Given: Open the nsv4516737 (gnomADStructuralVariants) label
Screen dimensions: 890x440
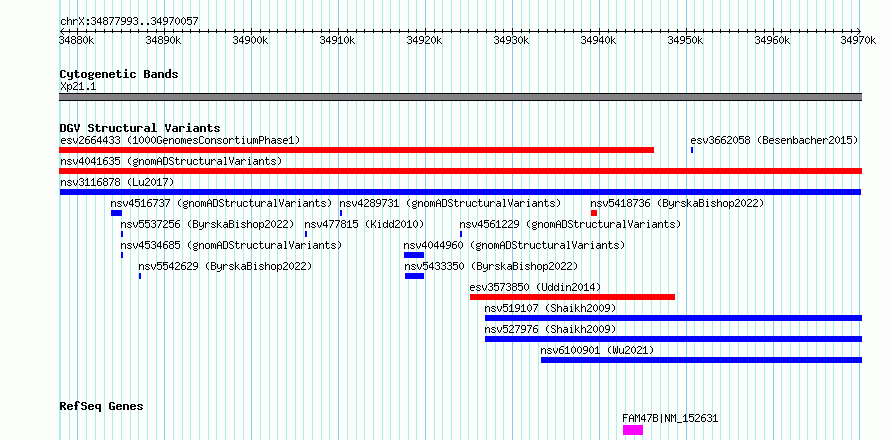Looking at the screenshot, I should coord(221,203).
